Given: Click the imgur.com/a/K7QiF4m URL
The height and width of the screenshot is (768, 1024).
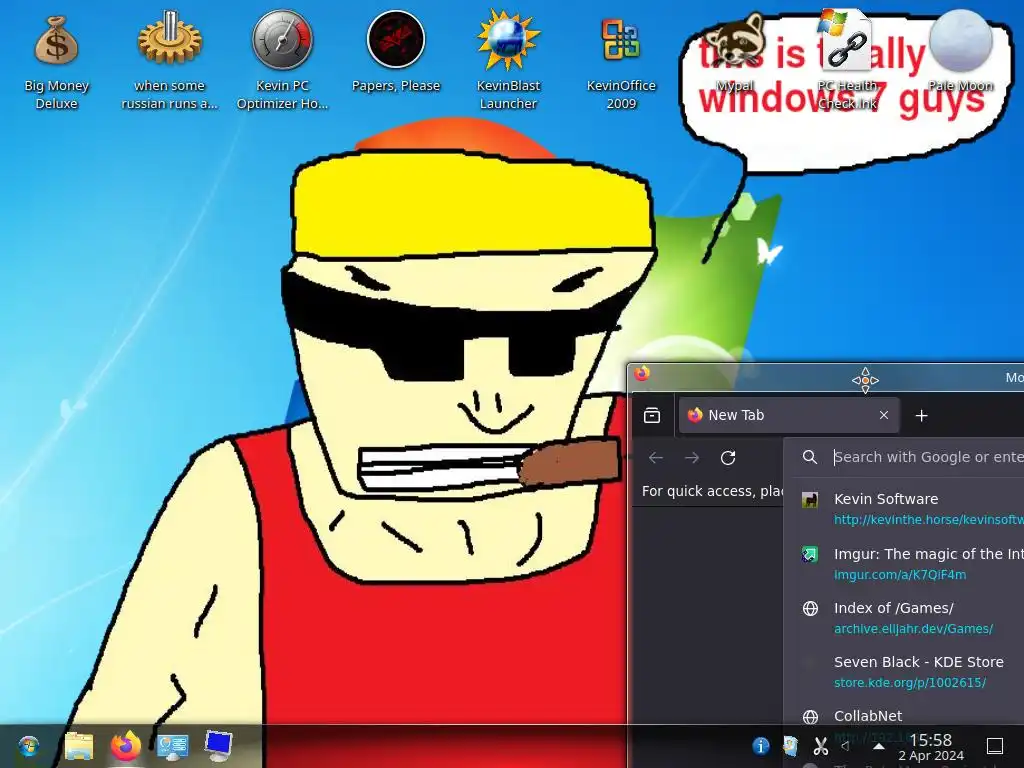Looking at the screenshot, I should pyautogui.click(x=900, y=575).
